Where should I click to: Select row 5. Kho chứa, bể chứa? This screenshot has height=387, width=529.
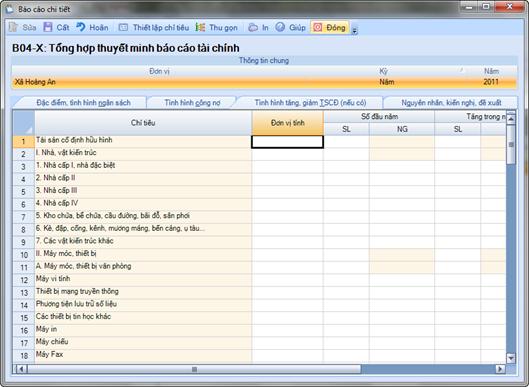click(143, 216)
